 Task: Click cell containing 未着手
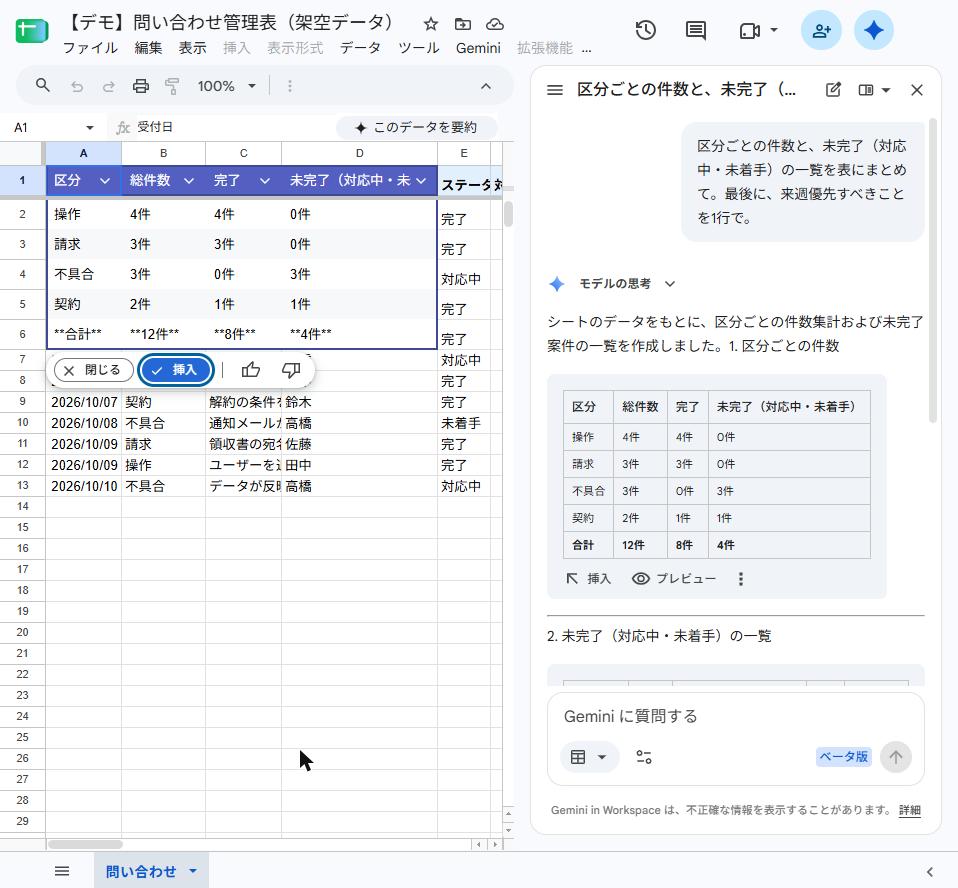[x=464, y=423]
